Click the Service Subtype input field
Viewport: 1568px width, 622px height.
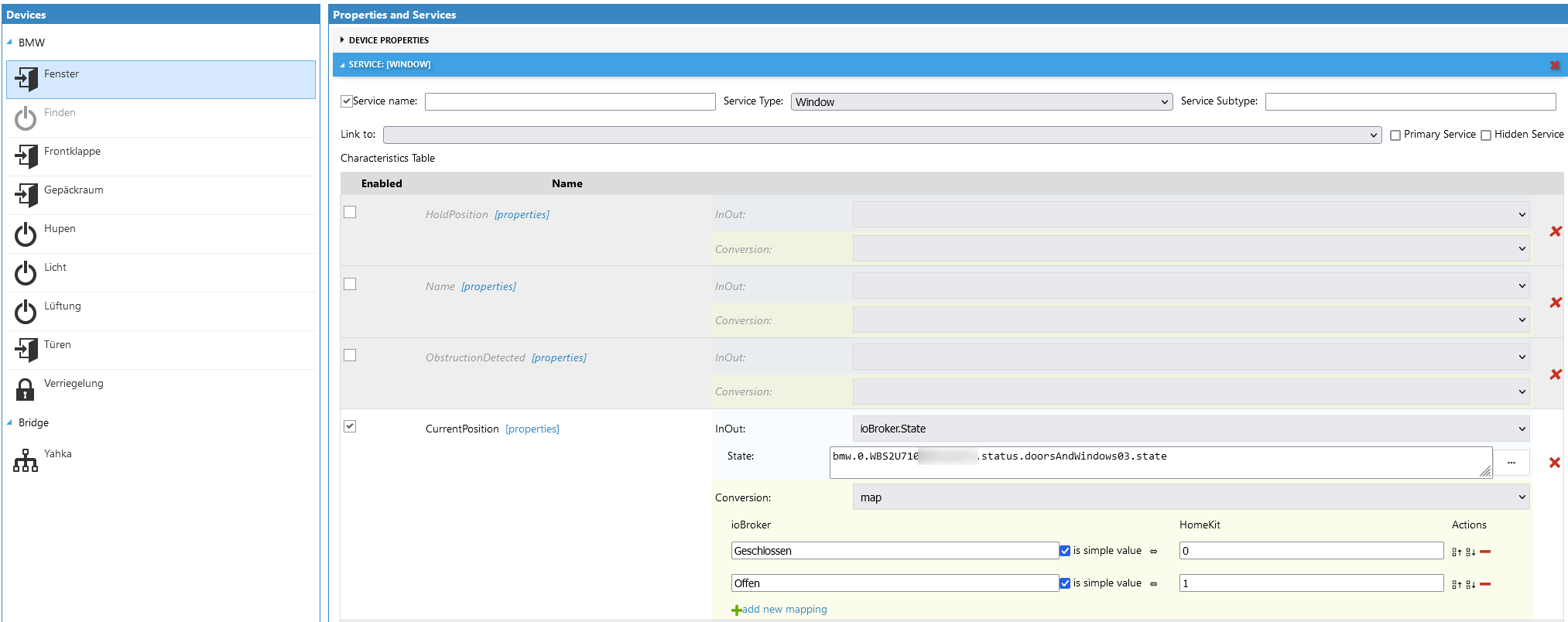1411,101
